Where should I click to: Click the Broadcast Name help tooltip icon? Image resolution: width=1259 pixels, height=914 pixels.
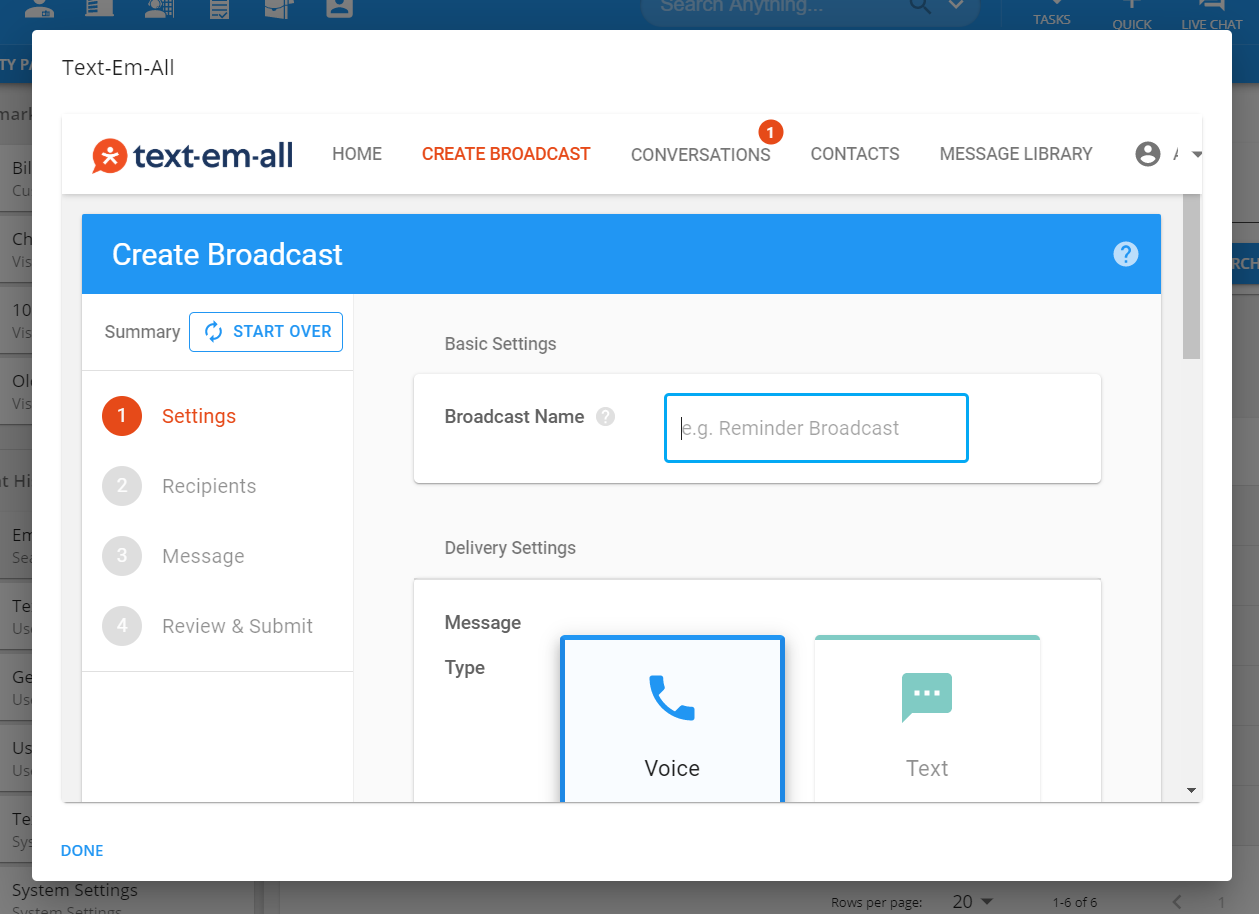605,417
